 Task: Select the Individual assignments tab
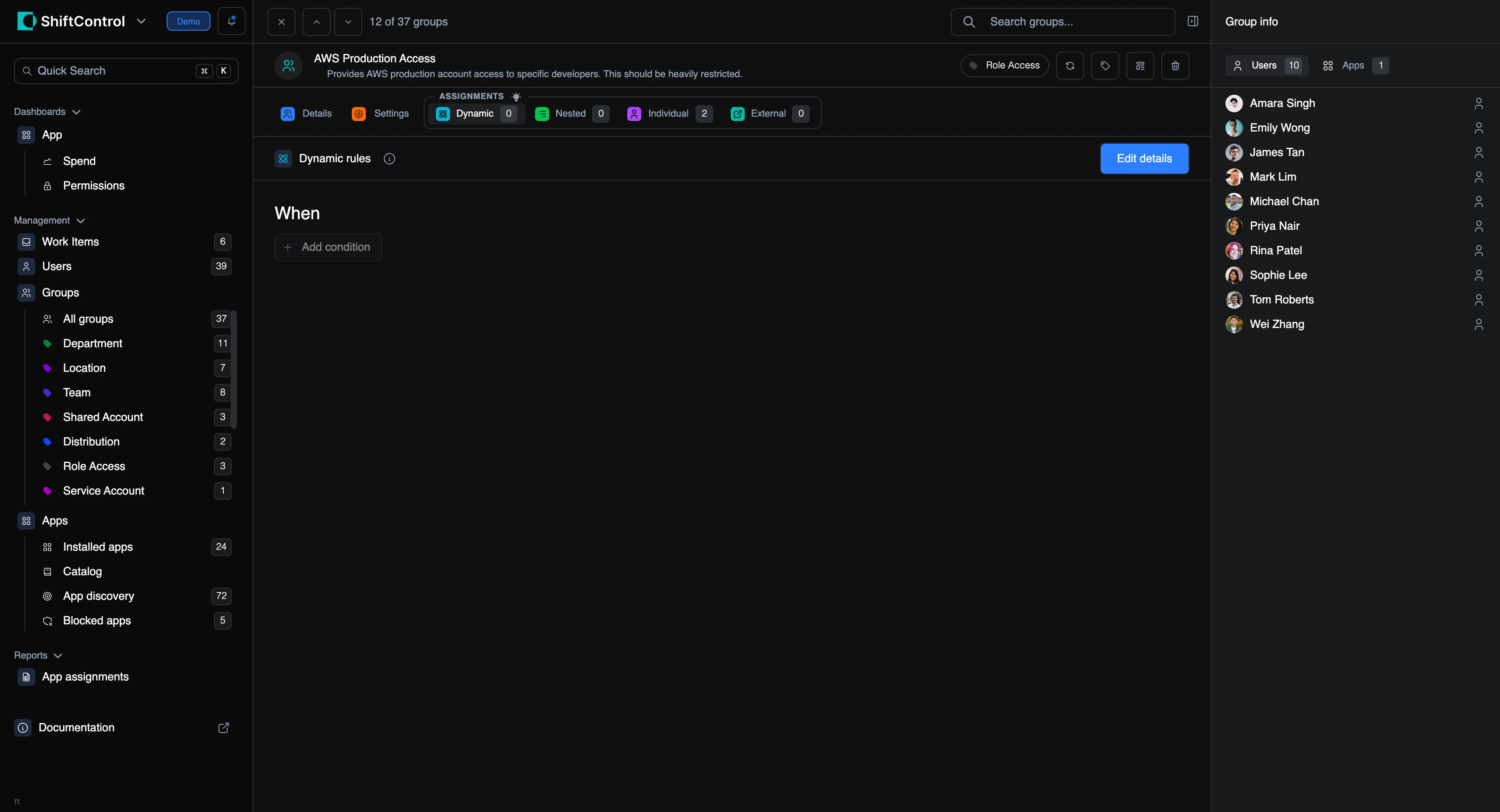point(670,114)
